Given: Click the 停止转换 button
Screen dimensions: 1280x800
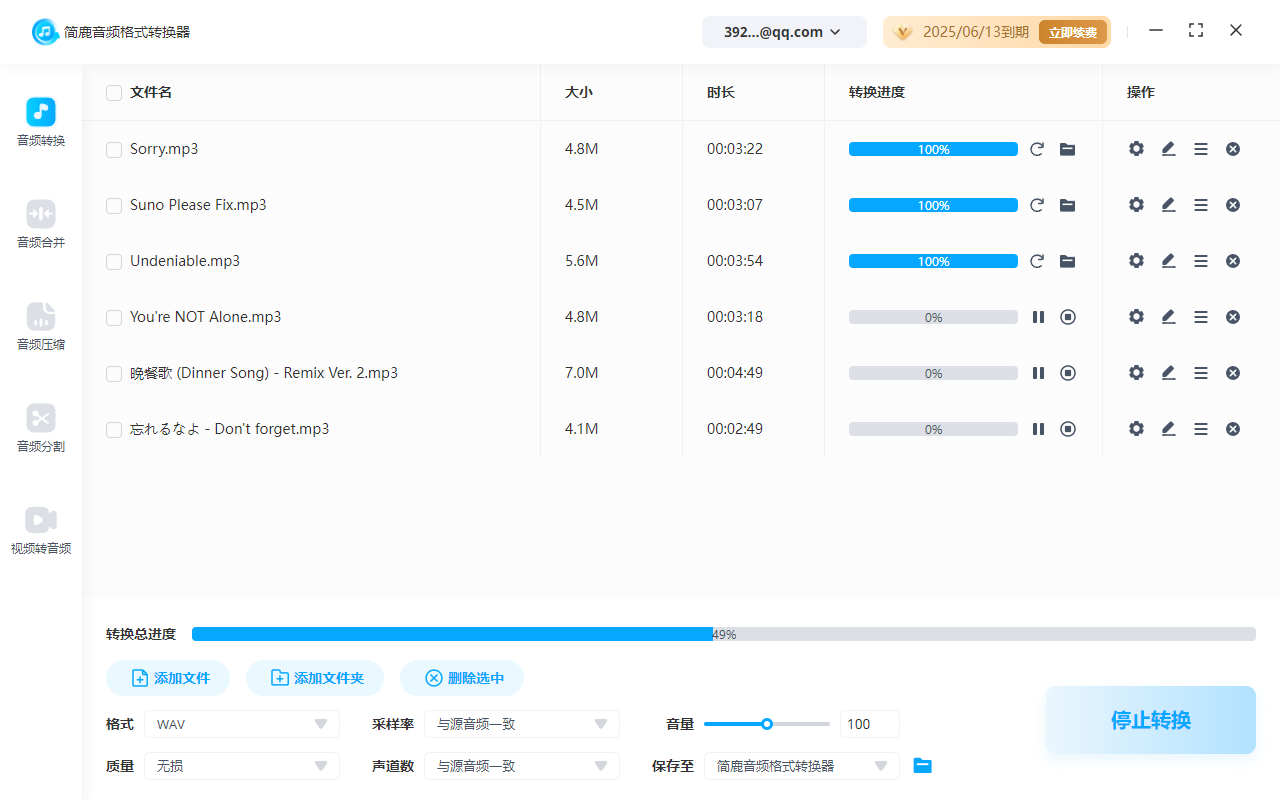Looking at the screenshot, I should [1150, 720].
